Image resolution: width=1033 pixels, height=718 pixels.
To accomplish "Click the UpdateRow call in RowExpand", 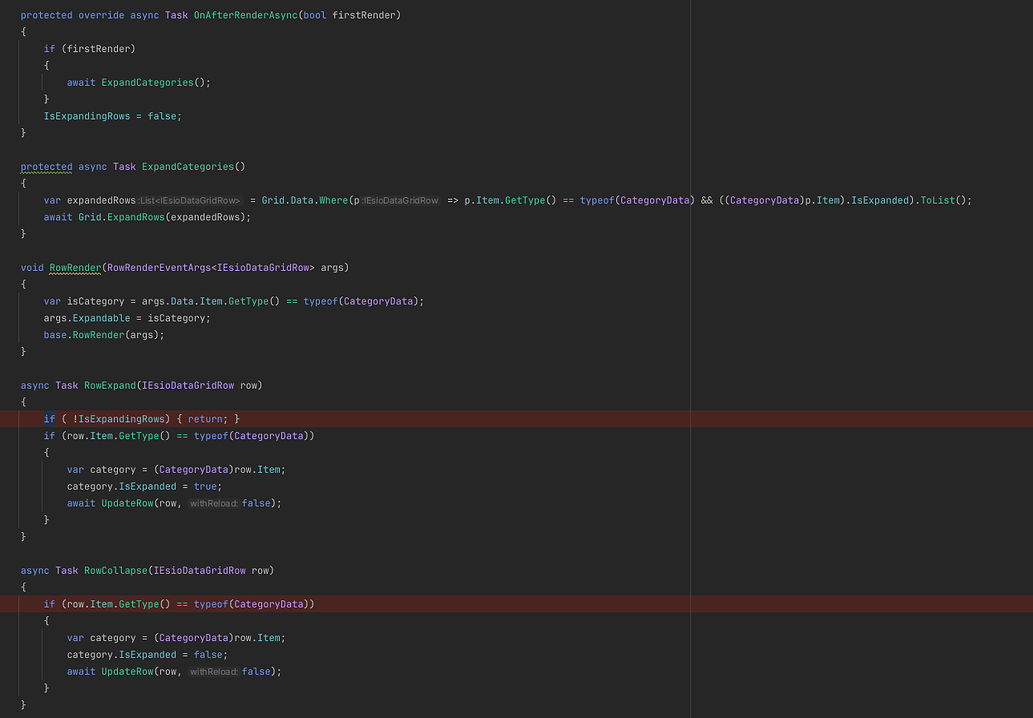I will [x=126, y=502].
